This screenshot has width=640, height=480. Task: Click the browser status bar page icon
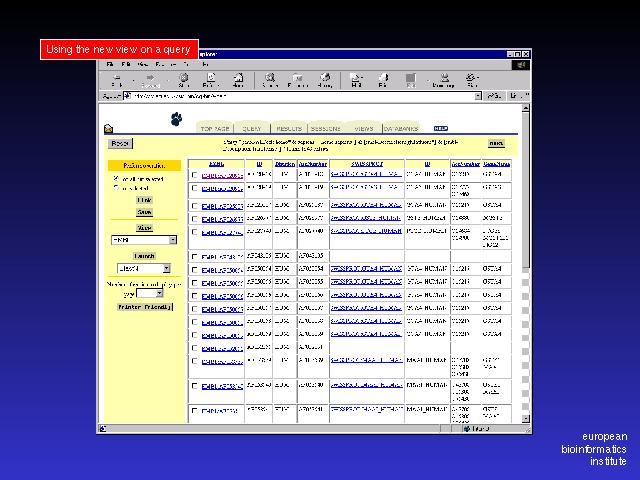tap(103, 429)
